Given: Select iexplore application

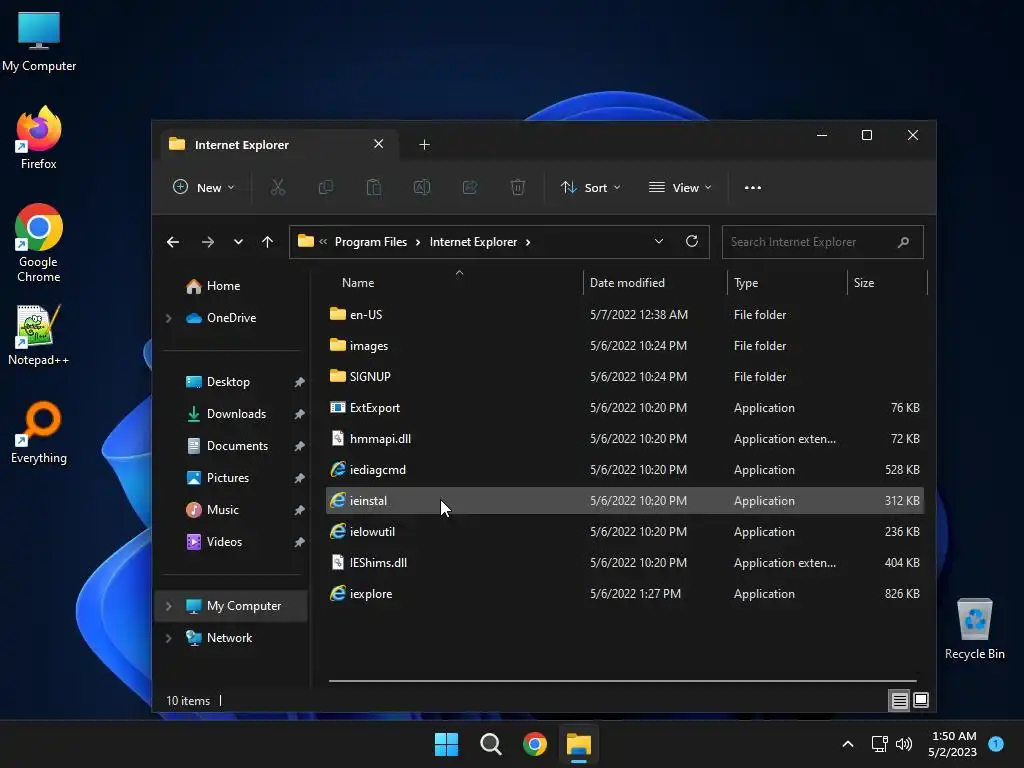Looking at the screenshot, I should click(624, 594).
